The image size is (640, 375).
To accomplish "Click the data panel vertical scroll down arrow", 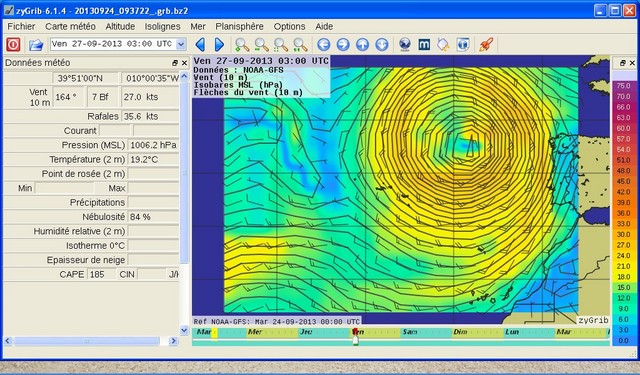I will (184, 330).
